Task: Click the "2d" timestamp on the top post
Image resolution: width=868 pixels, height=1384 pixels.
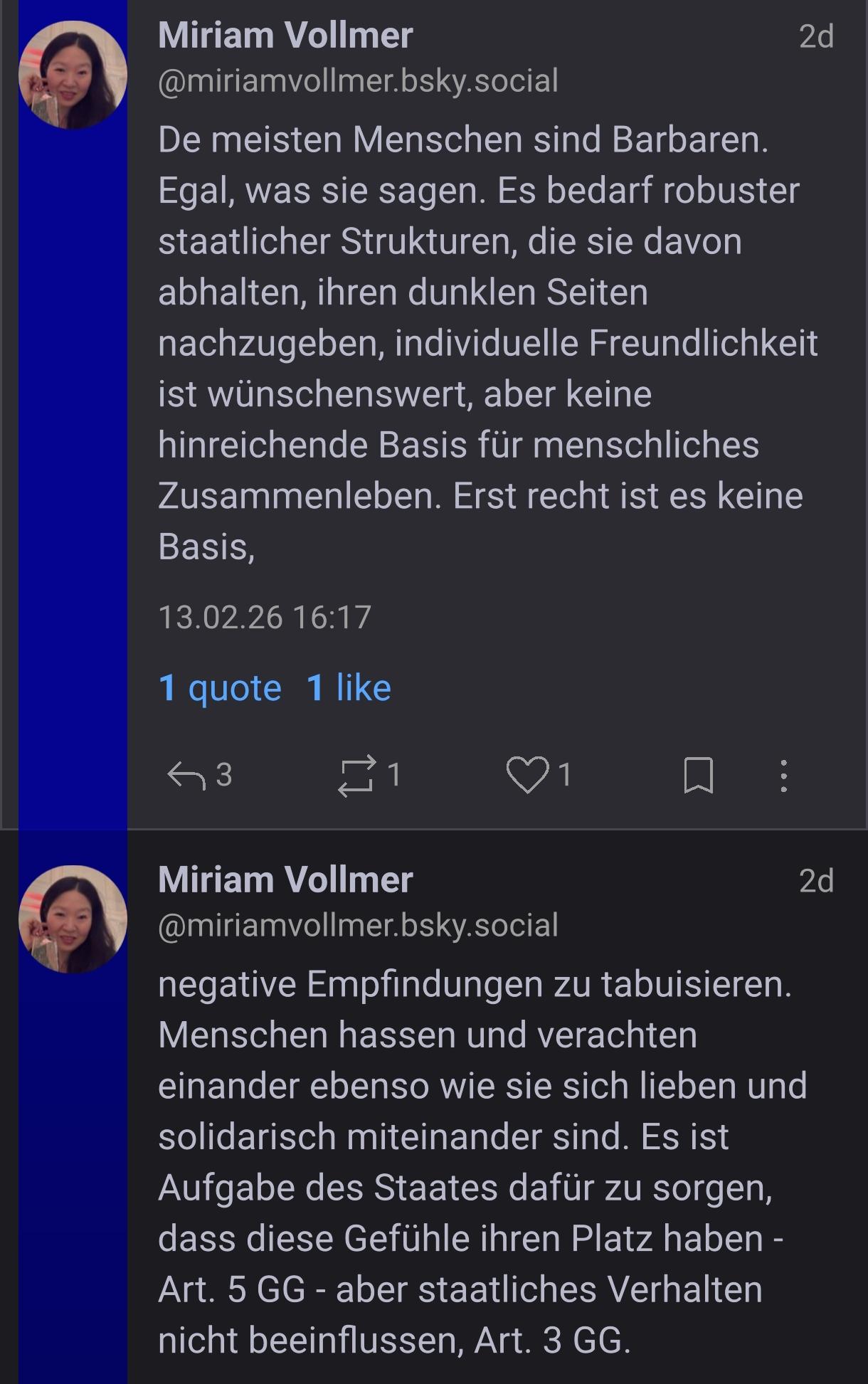Action: [815, 36]
